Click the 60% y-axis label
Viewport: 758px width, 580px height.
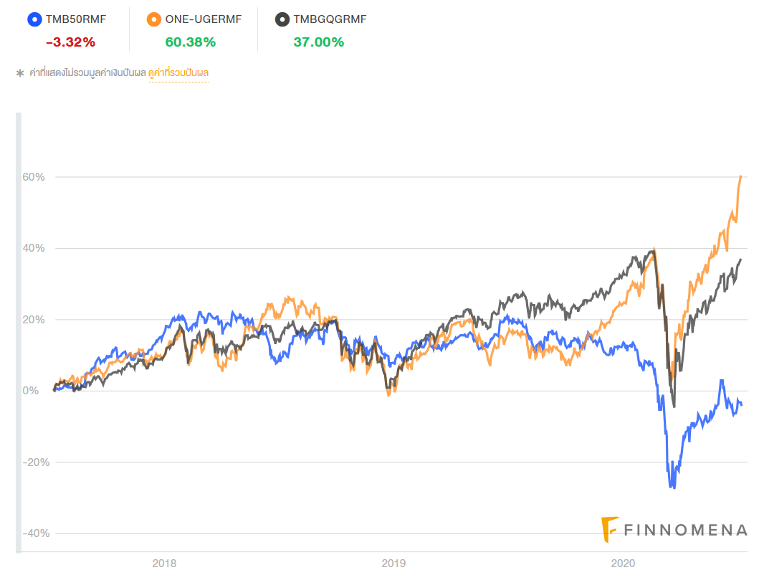tap(34, 177)
